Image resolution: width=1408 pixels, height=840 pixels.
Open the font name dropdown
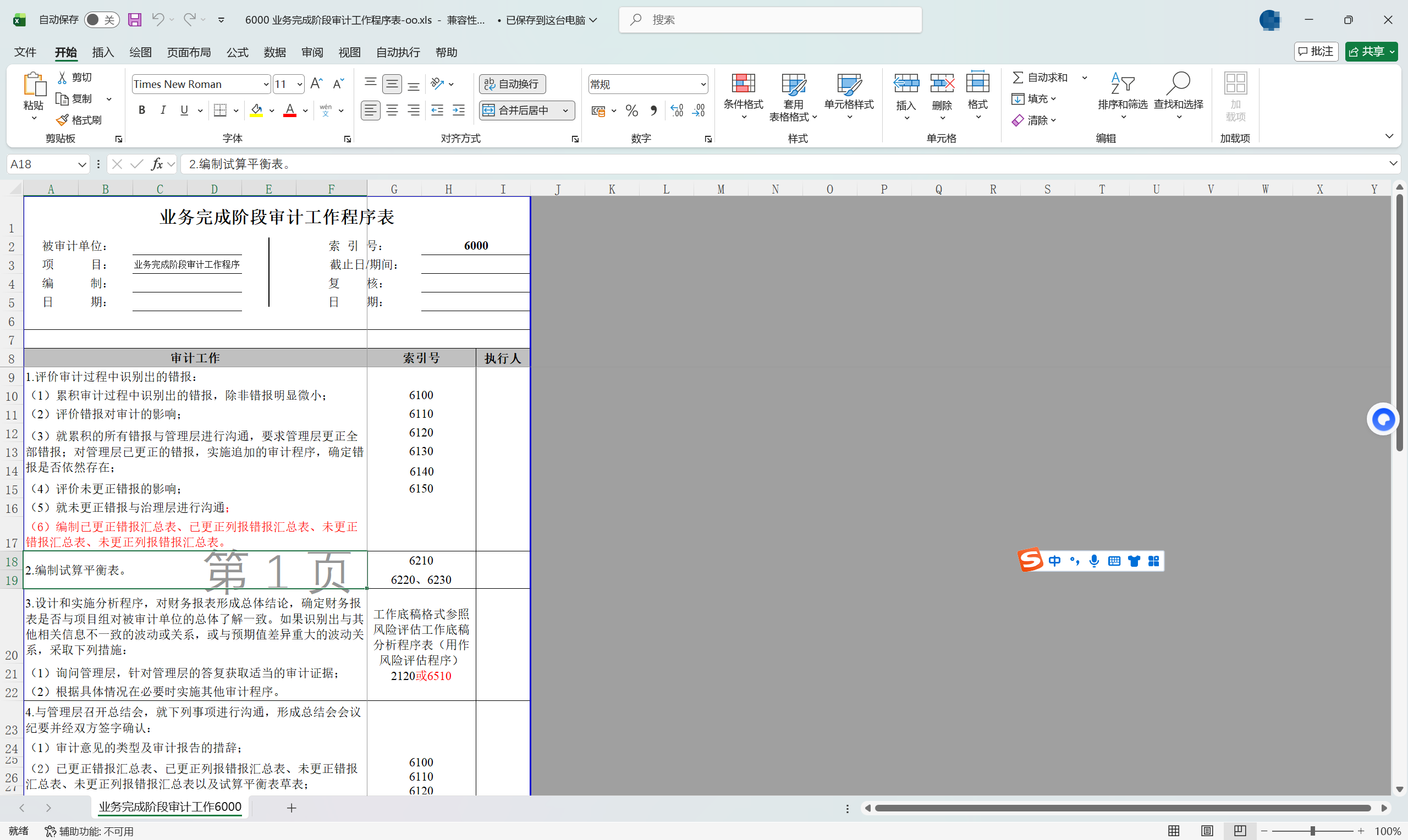(266, 84)
